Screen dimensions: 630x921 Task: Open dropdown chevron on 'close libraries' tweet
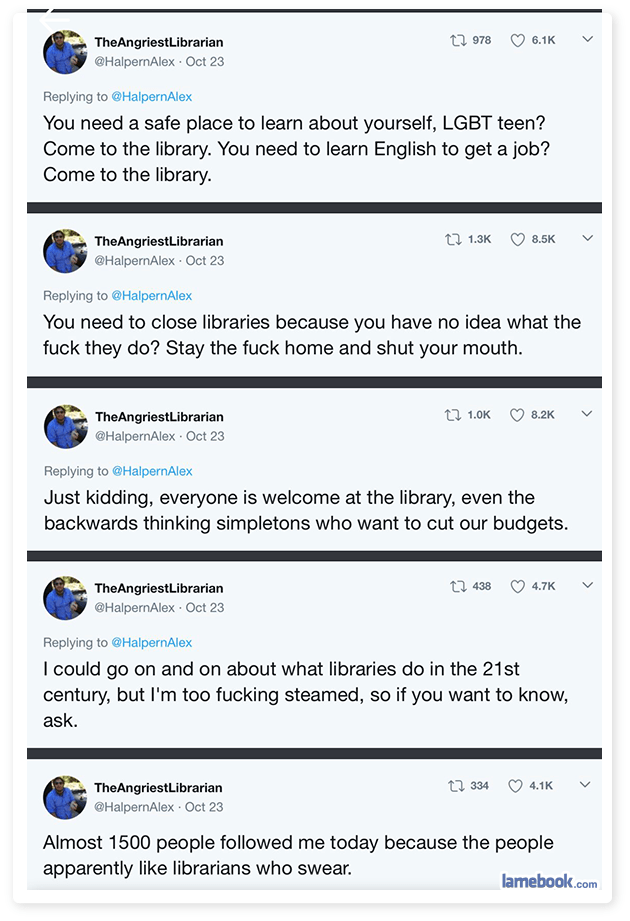pyautogui.click(x=588, y=239)
